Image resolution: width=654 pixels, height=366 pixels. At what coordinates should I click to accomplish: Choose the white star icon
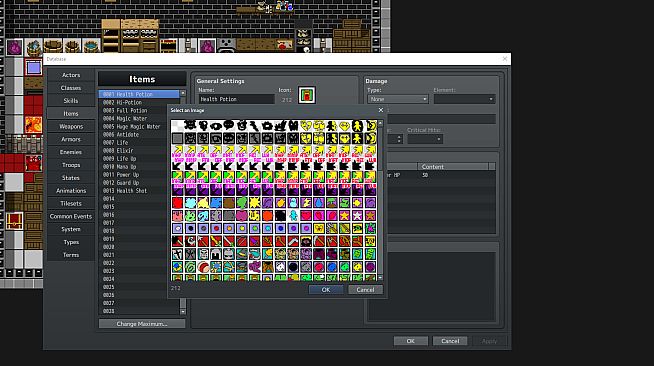click(x=357, y=216)
